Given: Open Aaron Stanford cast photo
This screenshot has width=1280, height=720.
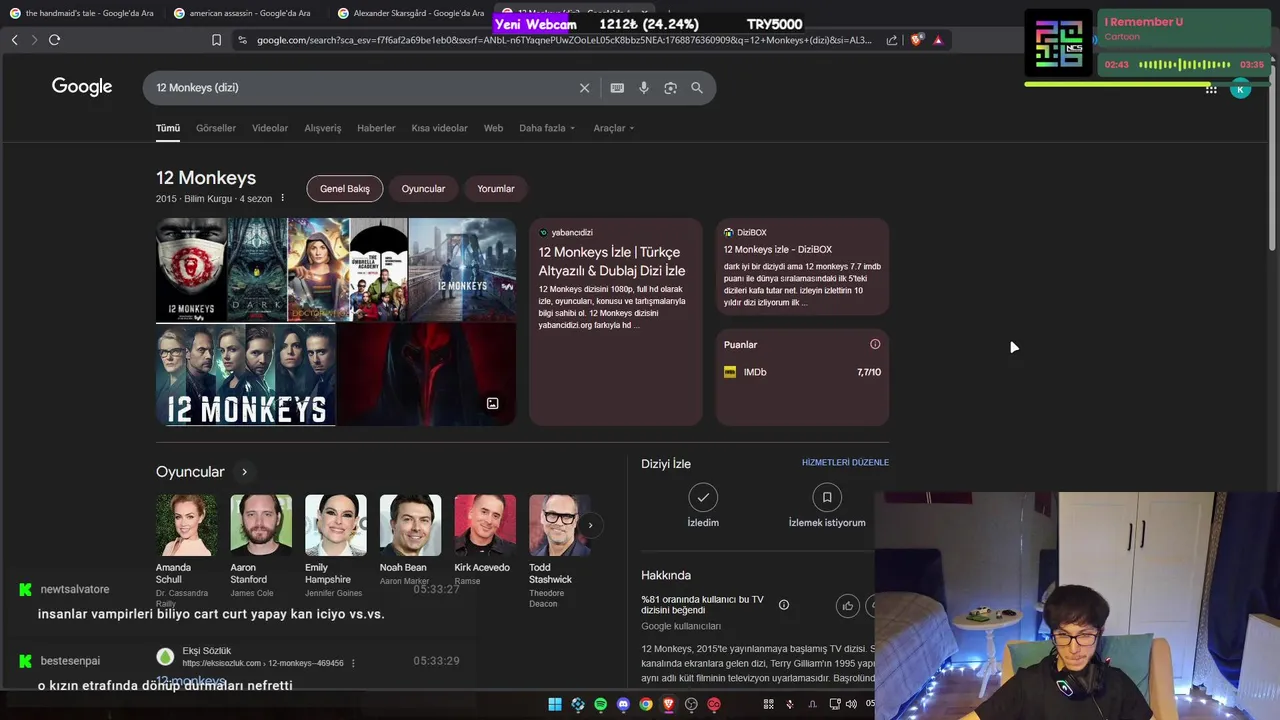Looking at the screenshot, I should click(x=261, y=525).
